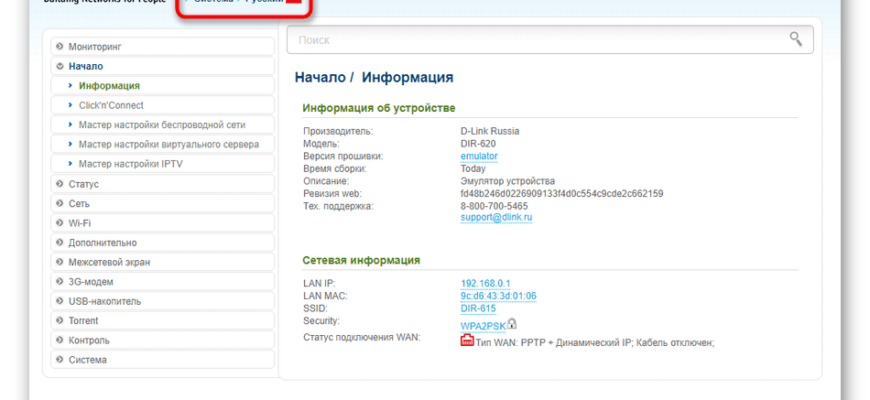This screenshot has height=400, width=870.
Task: Expand the 3G-модем section
Action: (163, 282)
